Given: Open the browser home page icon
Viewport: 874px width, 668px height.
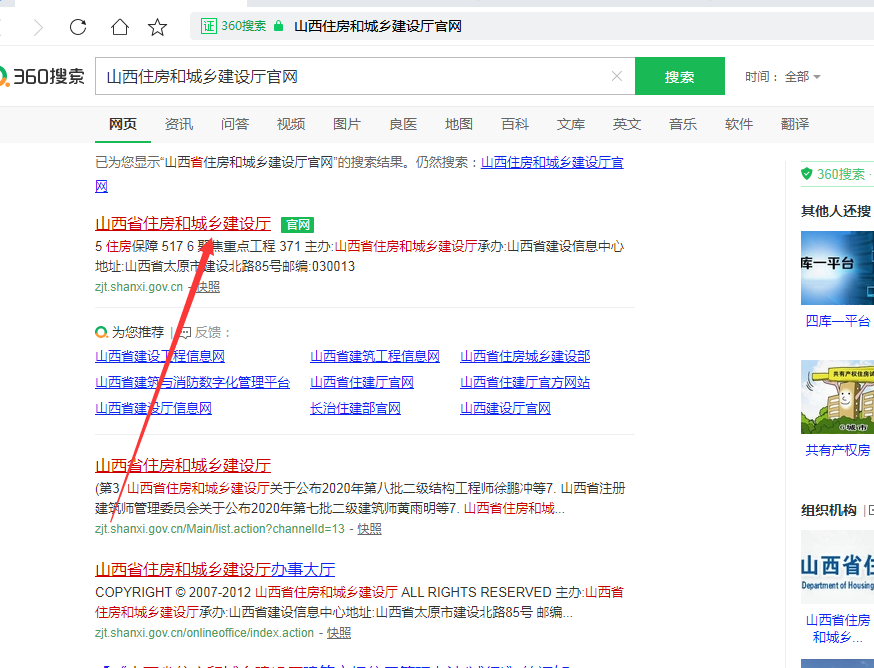Looking at the screenshot, I should coord(119,27).
